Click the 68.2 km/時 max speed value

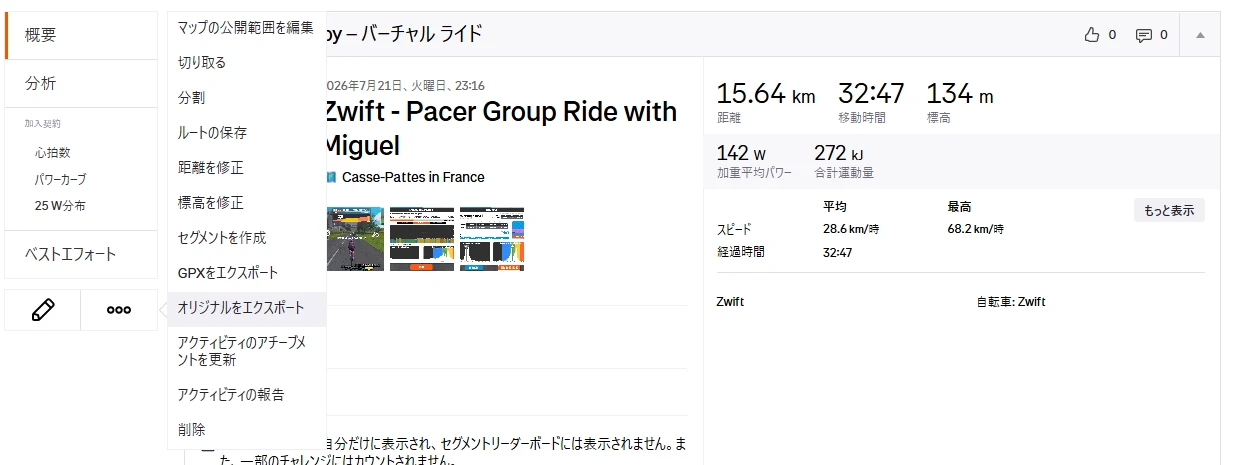tap(976, 229)
